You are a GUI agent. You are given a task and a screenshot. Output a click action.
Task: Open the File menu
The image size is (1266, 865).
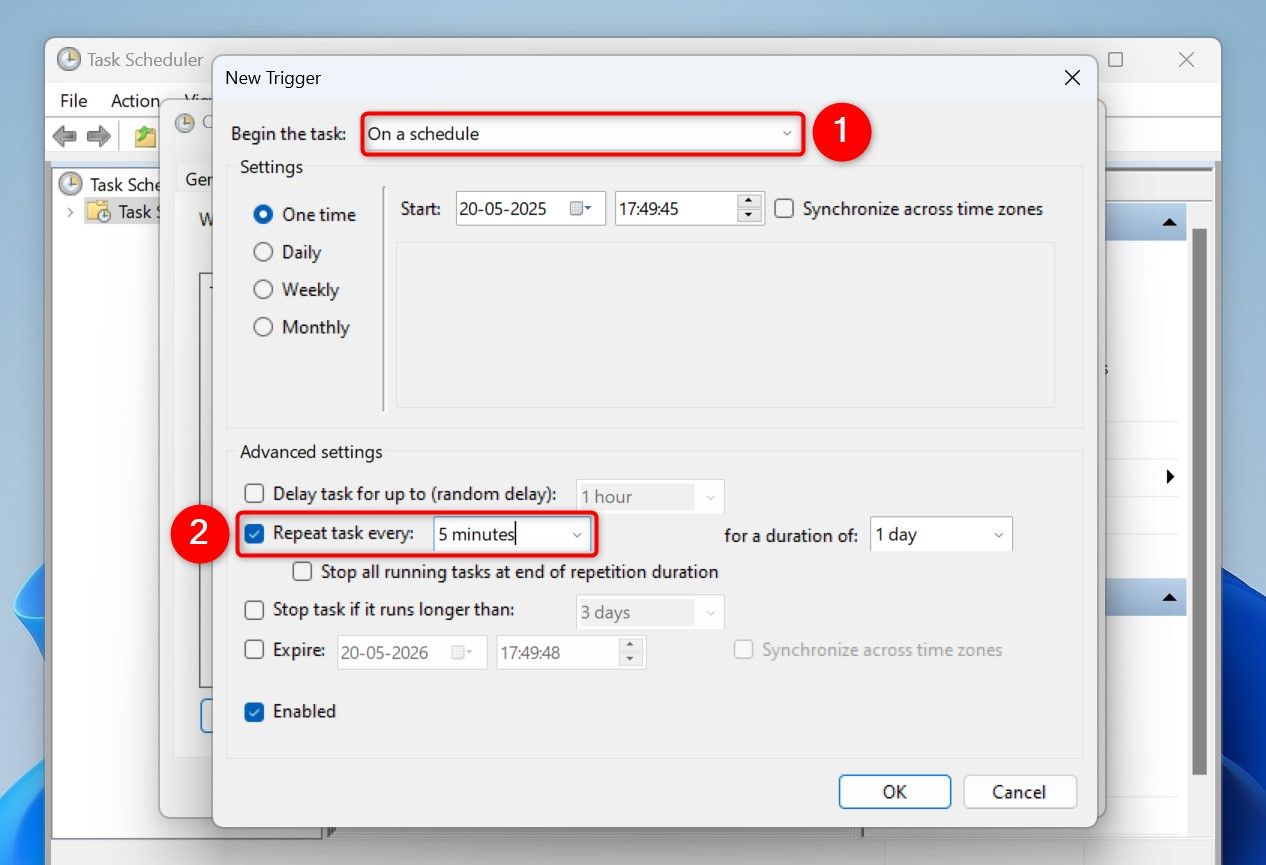pyautogui.click(x=73, y=101)
